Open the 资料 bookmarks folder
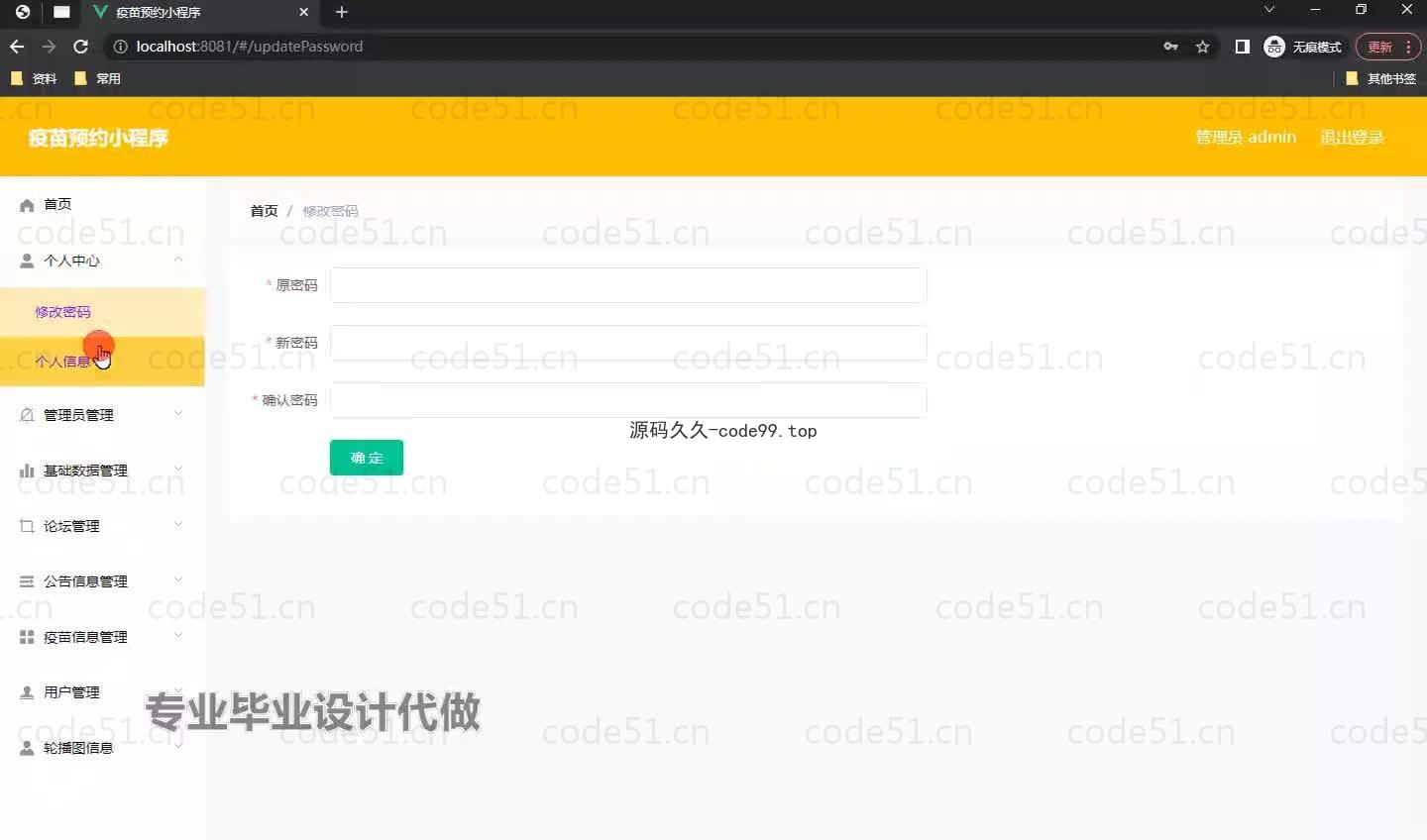The height and width of the screenshot is (840, 1427). pyautogui.click(x=34, y=78)
